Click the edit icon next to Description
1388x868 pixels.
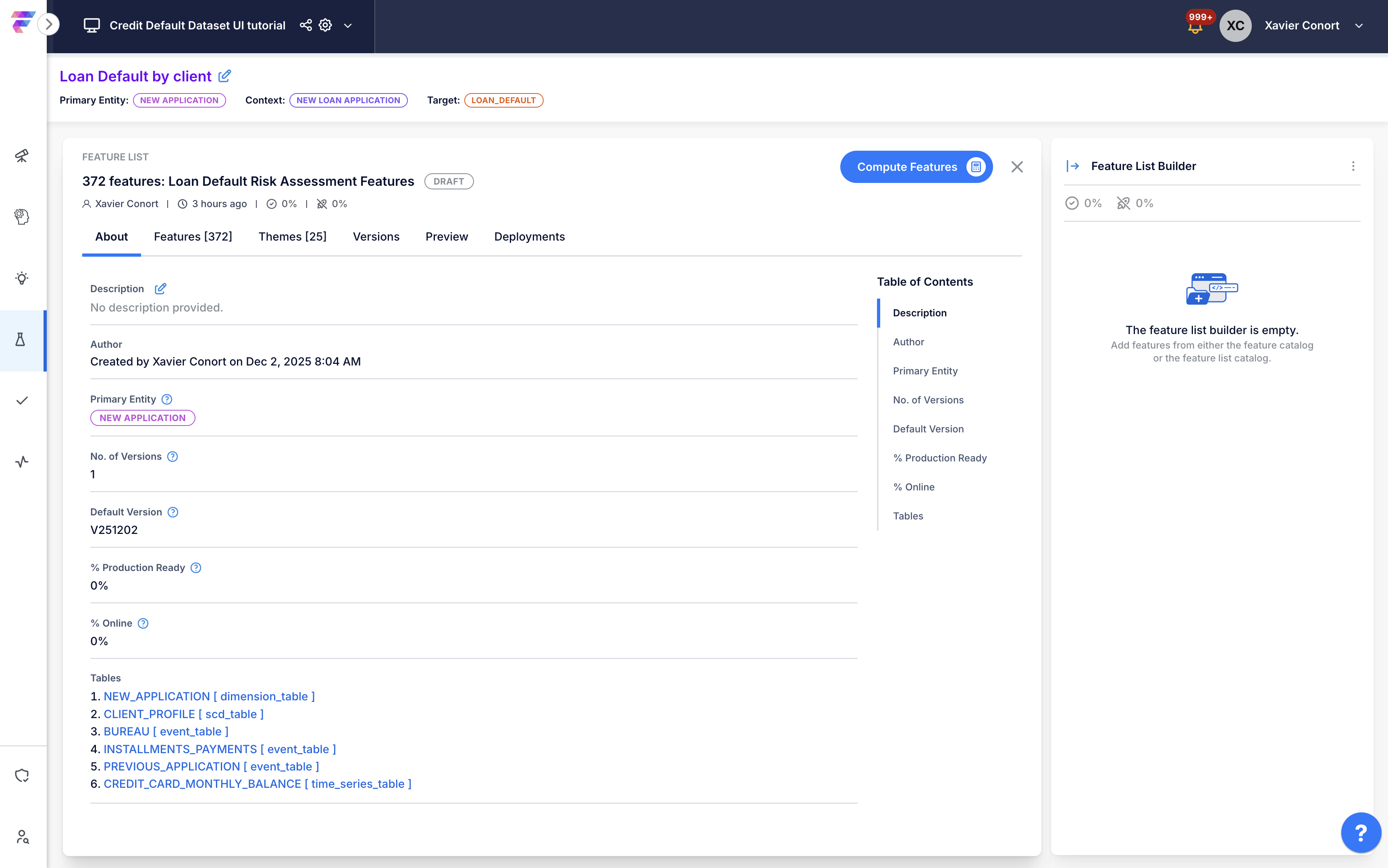click(x=160, y=288)
